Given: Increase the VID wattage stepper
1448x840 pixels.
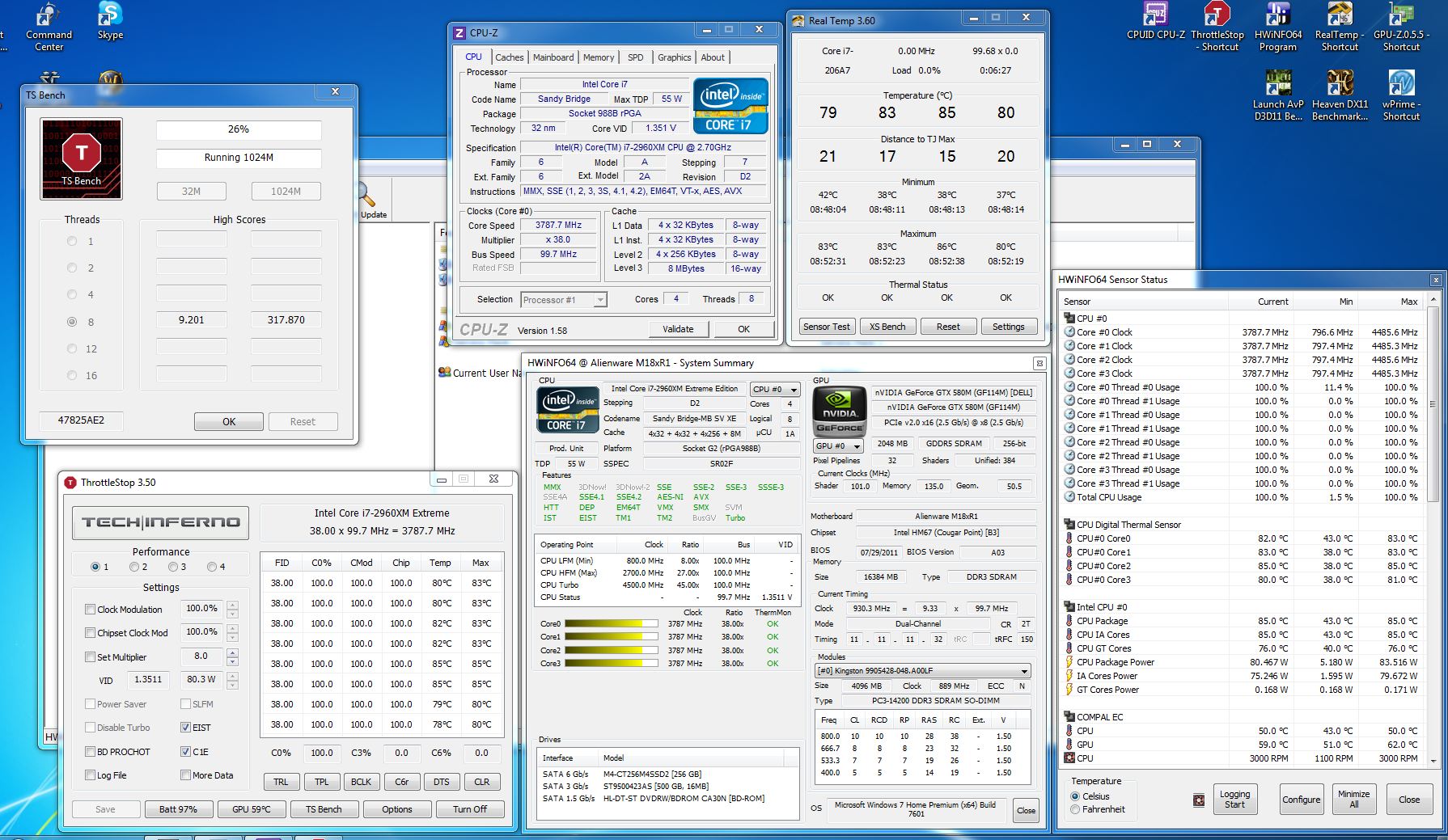Looking at the screenshot, I should (232, 676).
